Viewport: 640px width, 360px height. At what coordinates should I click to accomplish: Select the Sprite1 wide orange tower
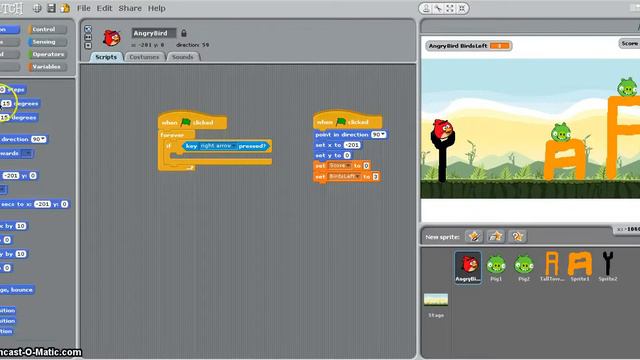[580, 267]
